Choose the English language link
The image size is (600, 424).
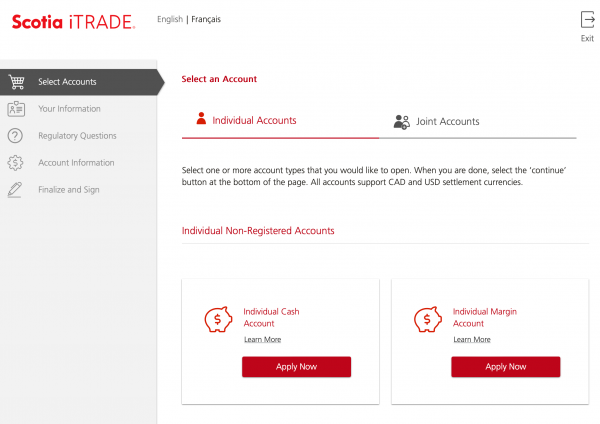coord(170,19)
